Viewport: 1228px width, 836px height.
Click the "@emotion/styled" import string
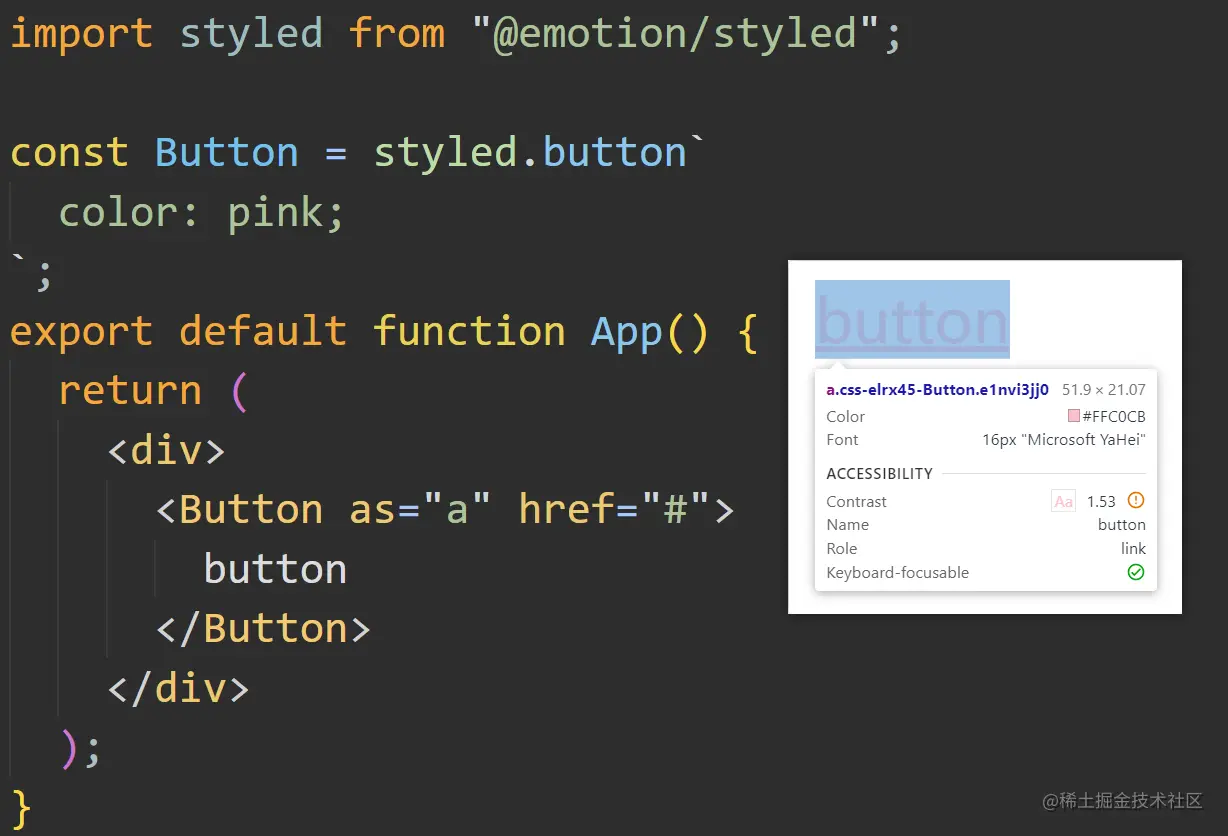point(677,33)
